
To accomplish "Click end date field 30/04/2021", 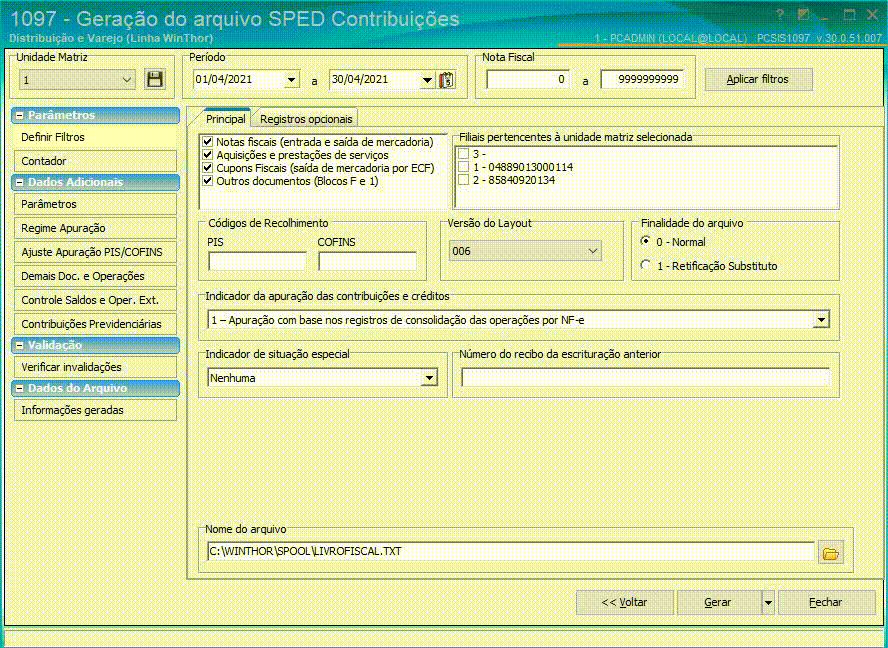I will pyautogui.click(x=374, y=80).
